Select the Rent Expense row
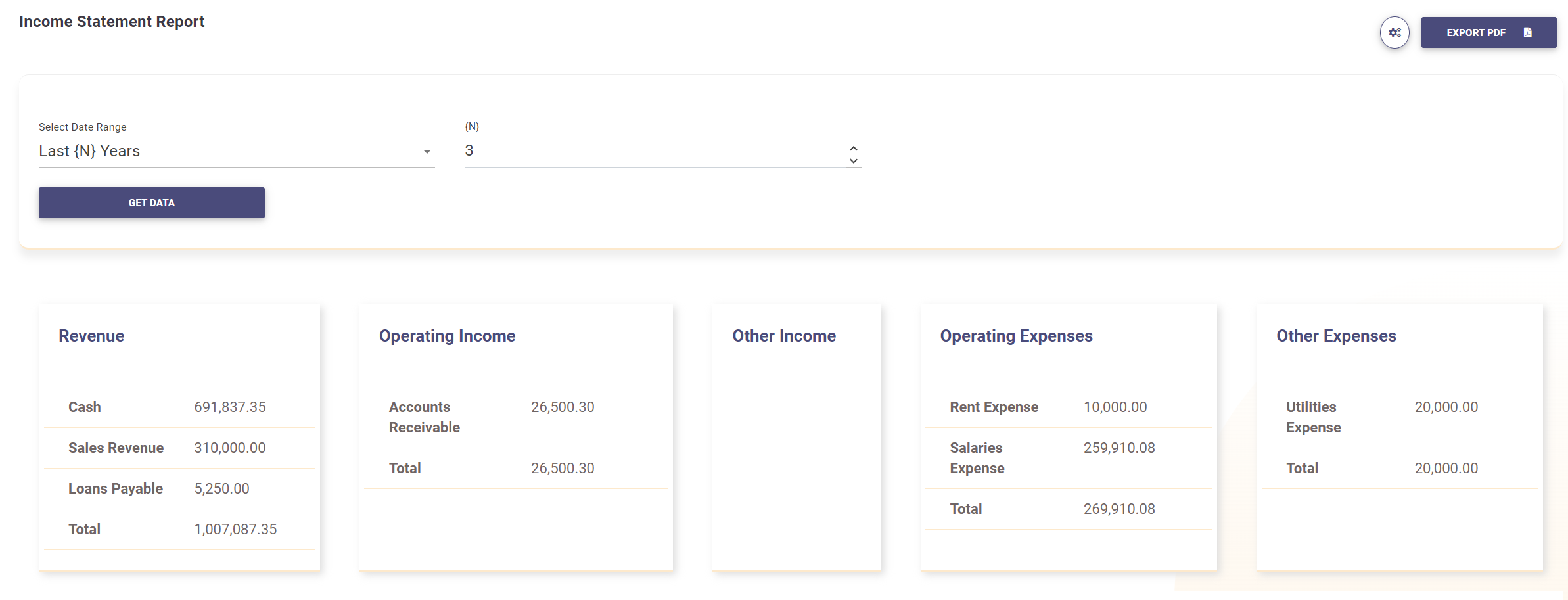The image size is (1568, 600). (994, 407)
